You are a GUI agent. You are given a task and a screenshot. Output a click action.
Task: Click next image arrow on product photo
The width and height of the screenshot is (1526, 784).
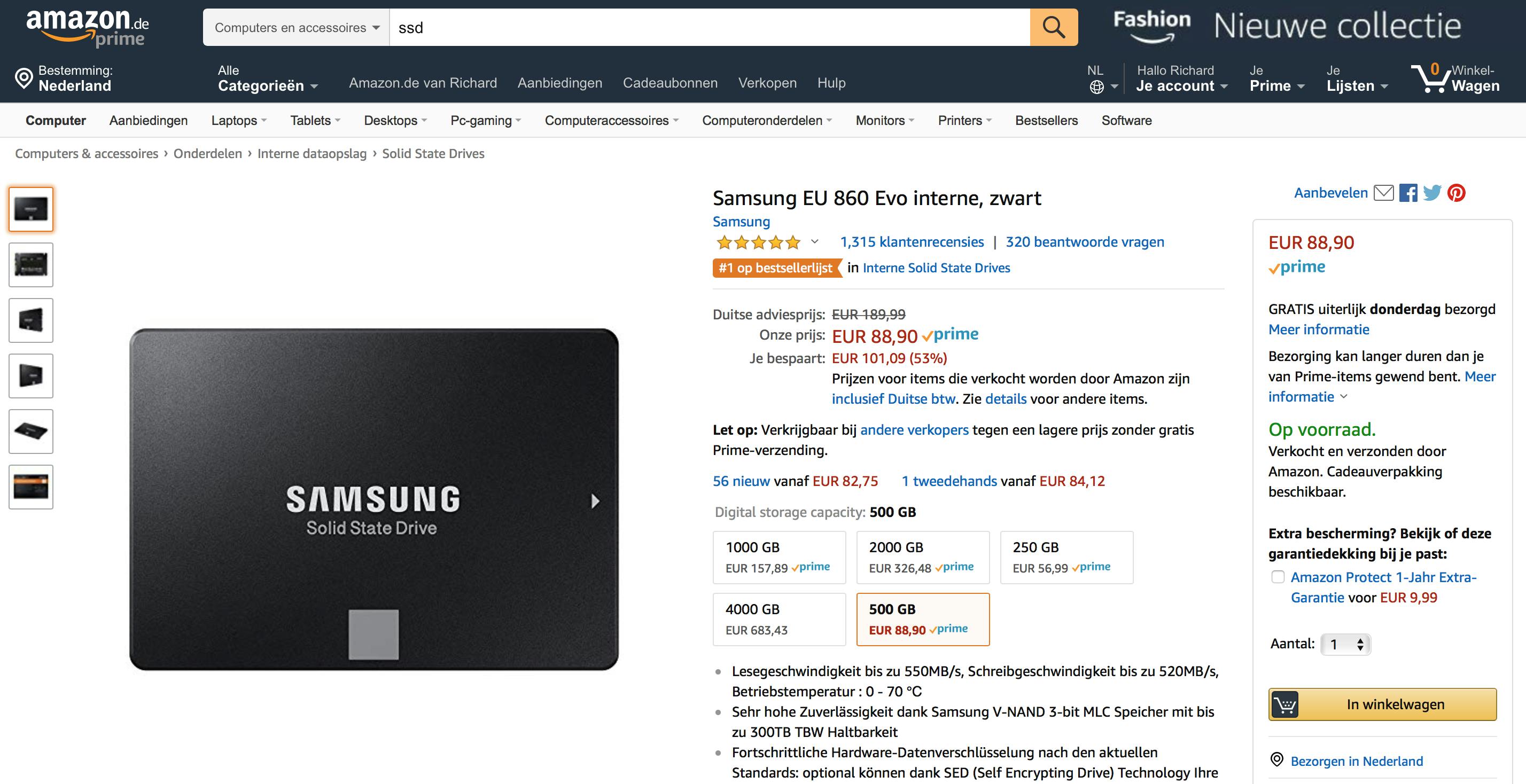pyautogui.click(x=595, y=501)
